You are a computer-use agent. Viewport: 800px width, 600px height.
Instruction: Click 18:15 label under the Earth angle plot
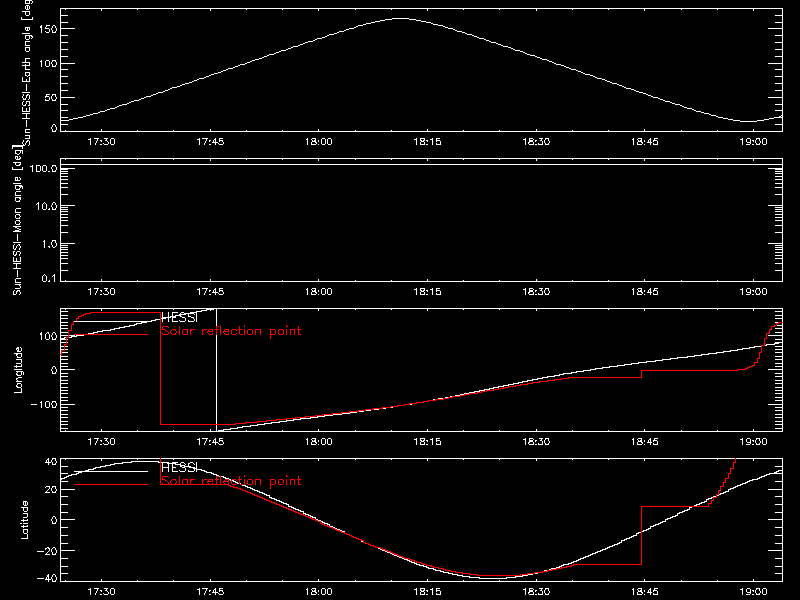click(427, 141)
